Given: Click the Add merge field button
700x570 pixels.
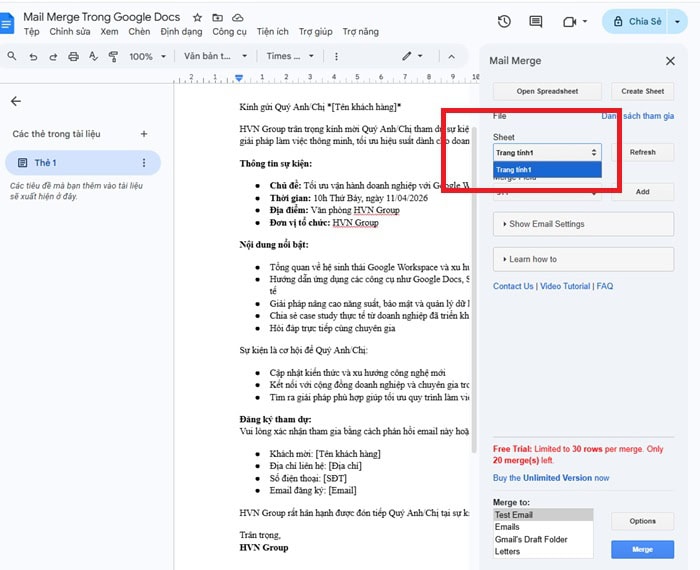Looking at the screenshot, I should coord(642,191).
